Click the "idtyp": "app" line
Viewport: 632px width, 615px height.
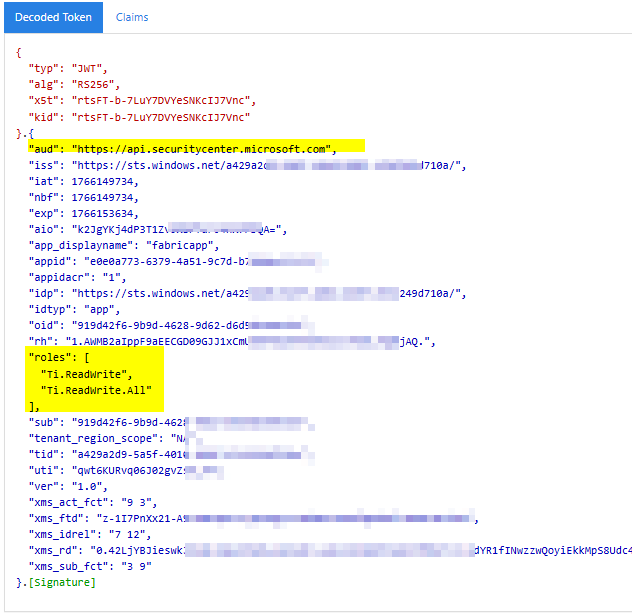[74, 310]
